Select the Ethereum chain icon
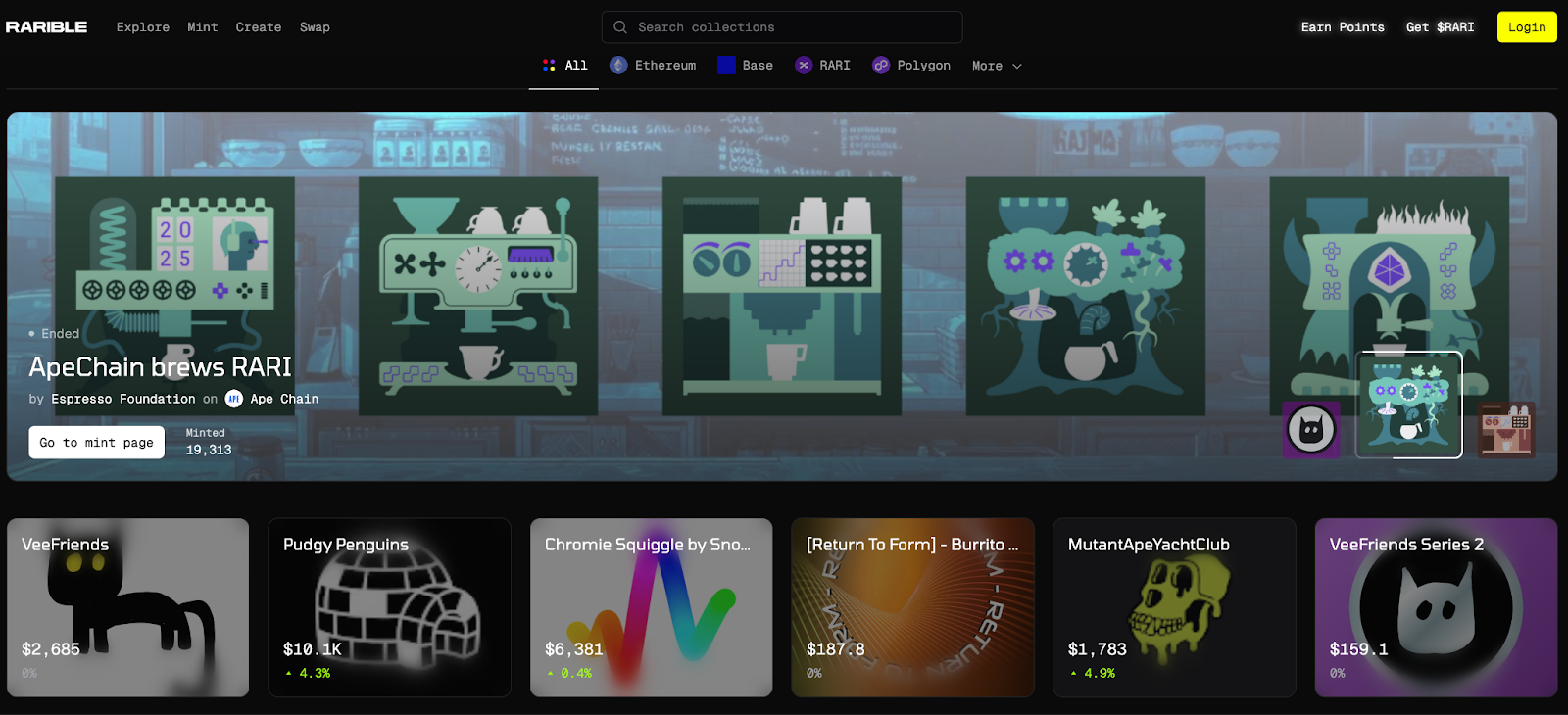Screen dimensions: 1568x715 click(x=618, y=66)
